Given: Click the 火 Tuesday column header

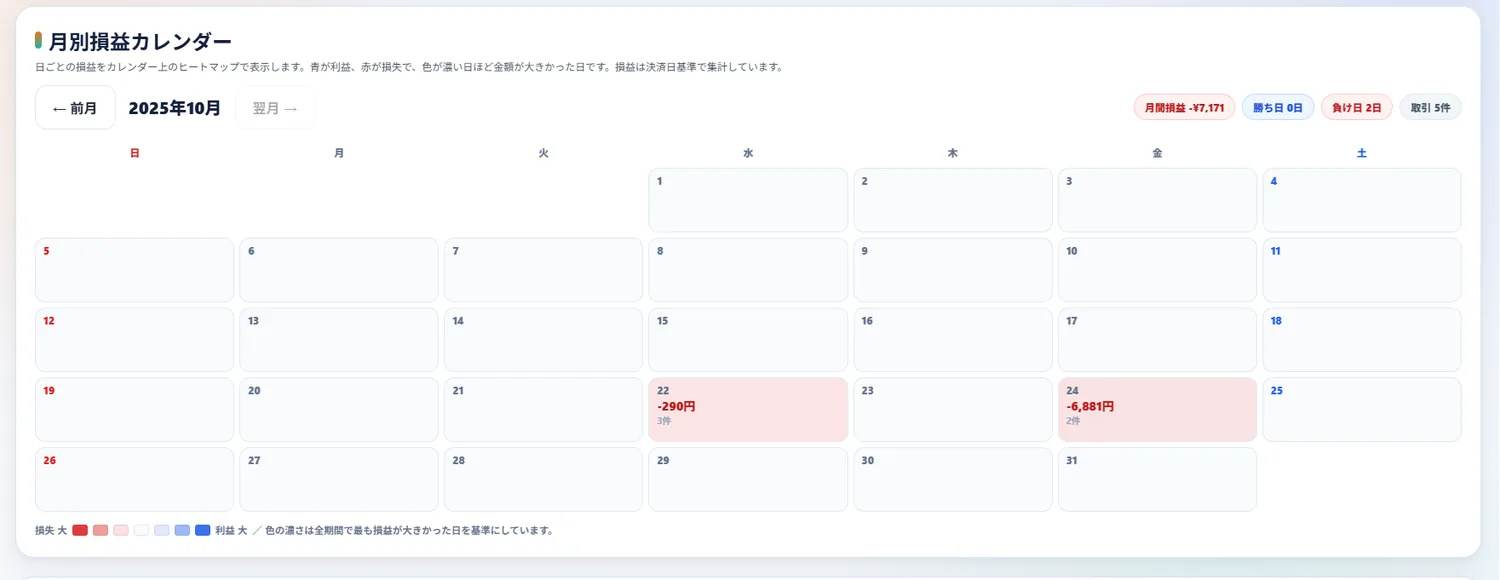Looking at the screenshot, I should (543, 153).
